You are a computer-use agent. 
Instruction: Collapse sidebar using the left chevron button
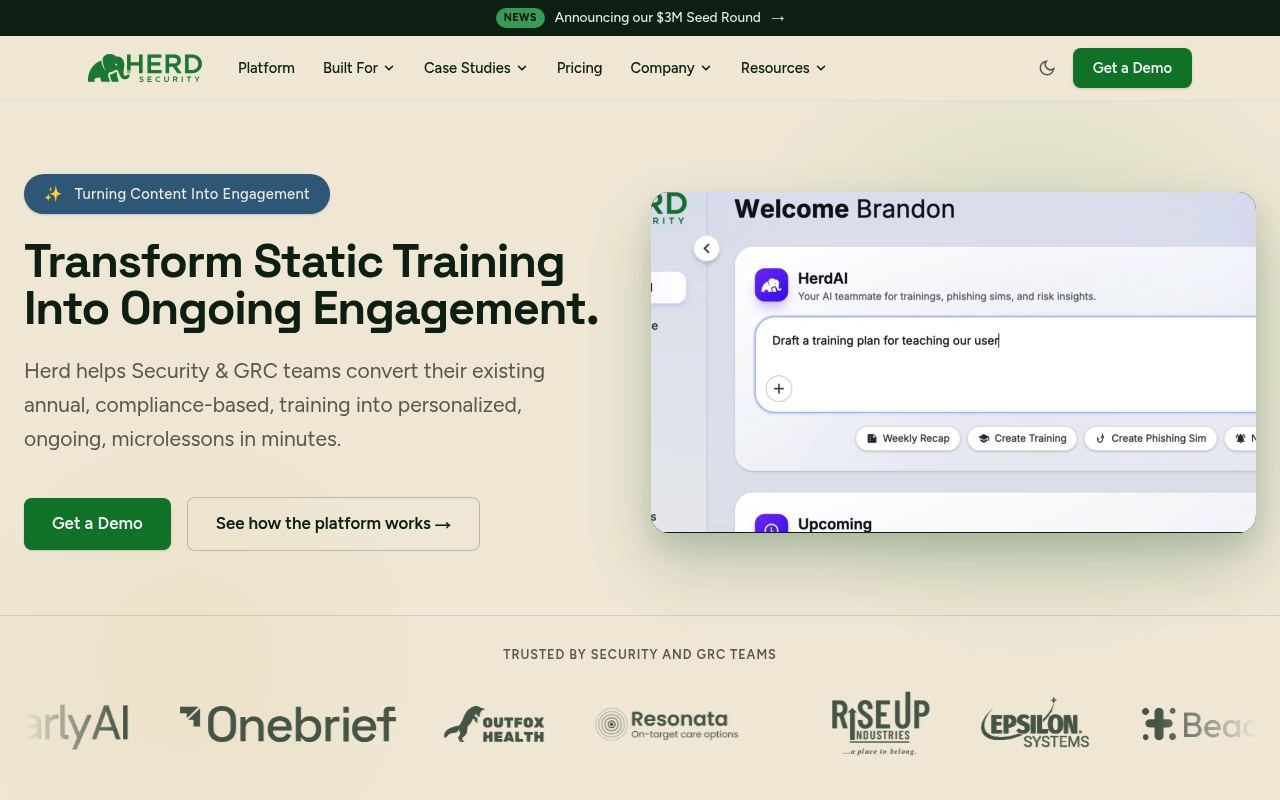click(x=707, y=249)
